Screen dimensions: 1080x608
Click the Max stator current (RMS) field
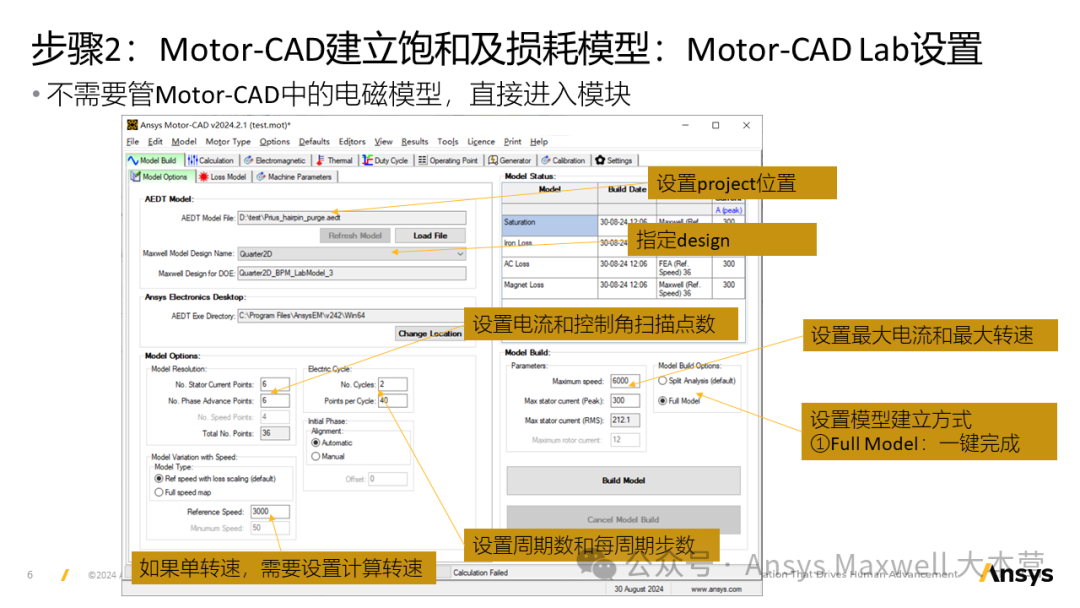pyautogui.click(x=625, y=420)
